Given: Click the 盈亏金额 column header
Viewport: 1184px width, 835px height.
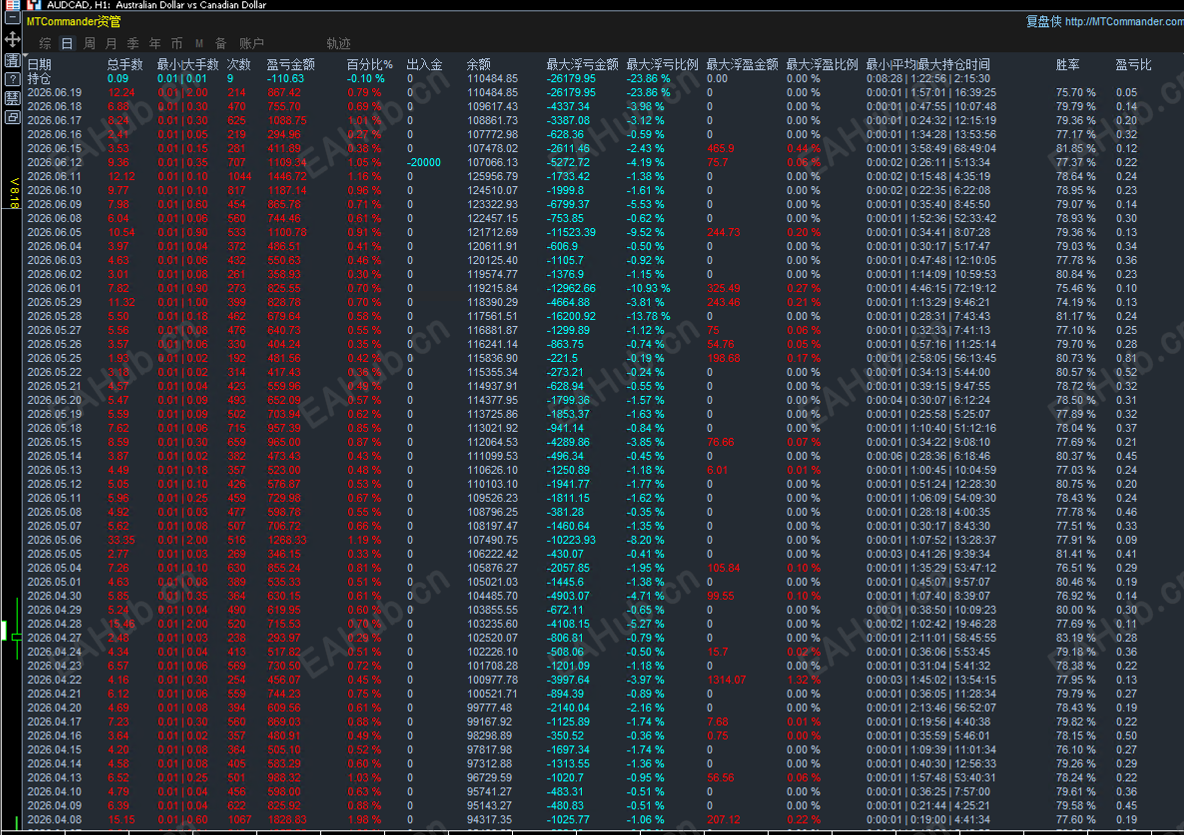Looking at the screenshot, I should coord(291,65).
